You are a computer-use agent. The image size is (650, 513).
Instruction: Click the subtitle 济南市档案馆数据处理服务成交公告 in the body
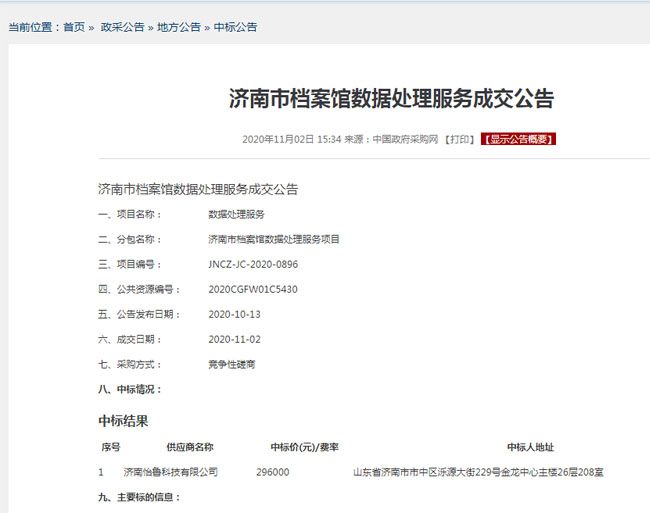[198, 189]
